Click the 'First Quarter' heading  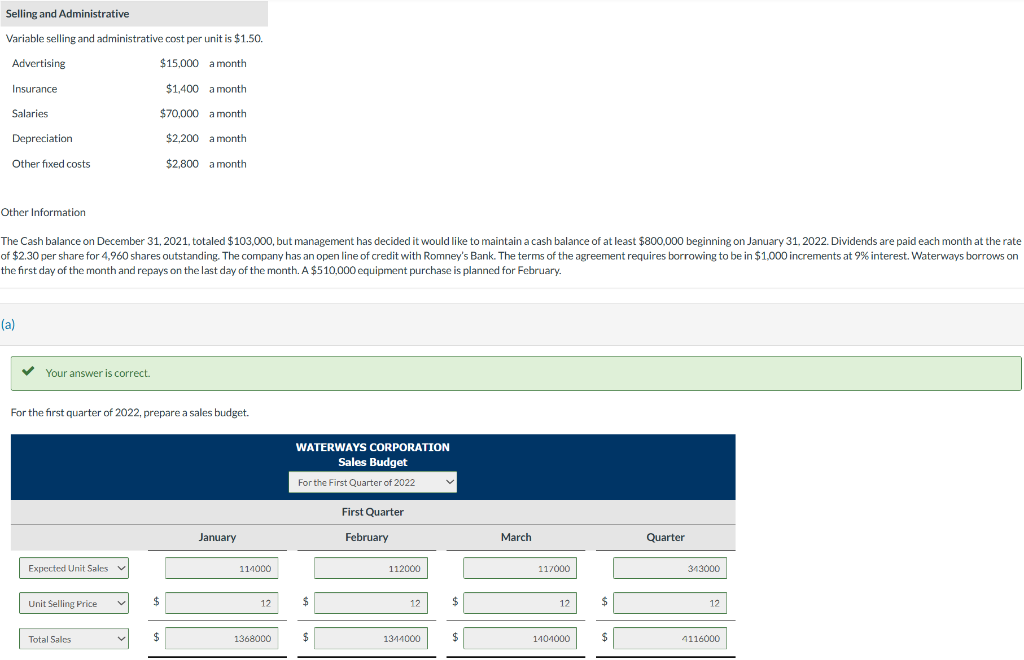point(373,512)
